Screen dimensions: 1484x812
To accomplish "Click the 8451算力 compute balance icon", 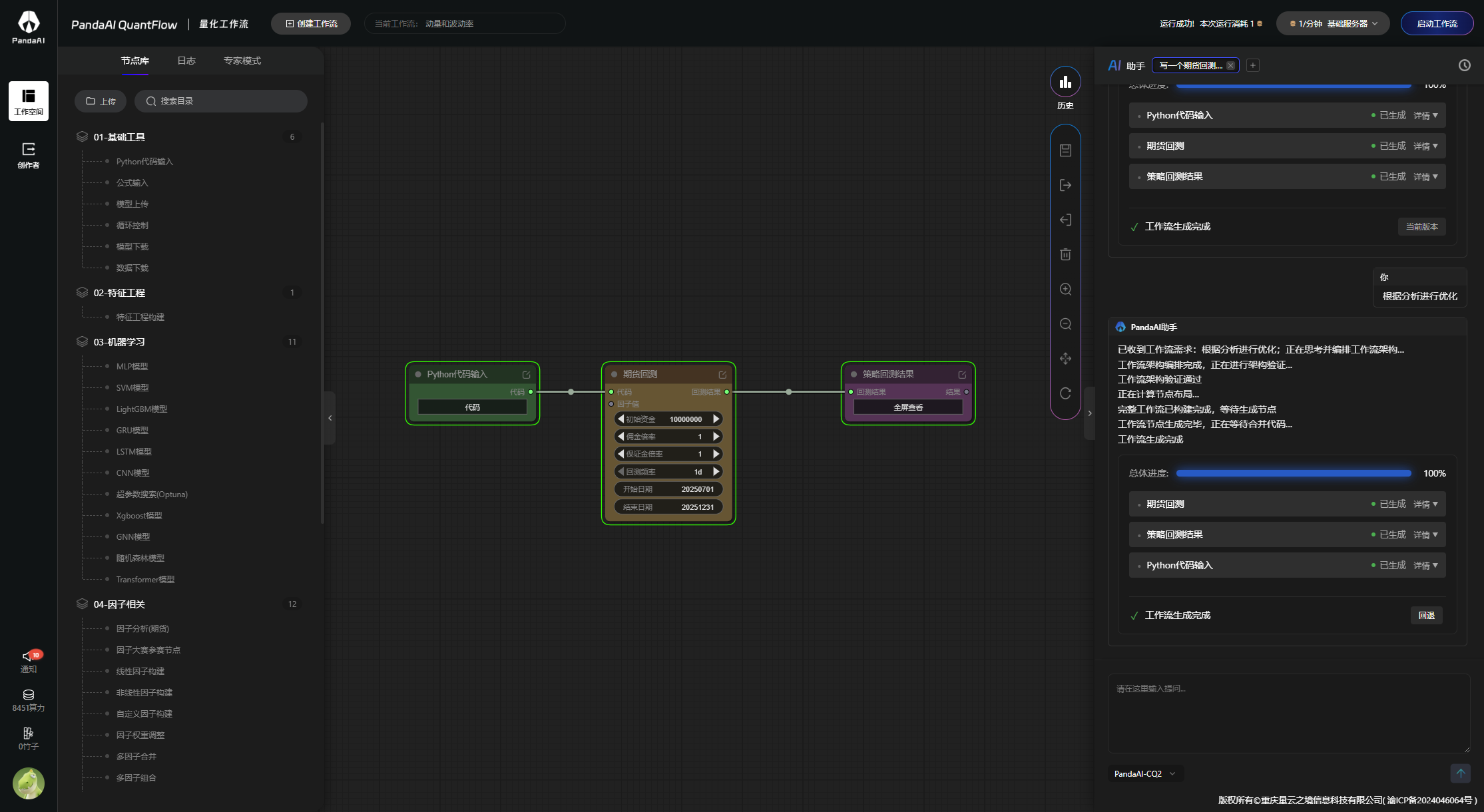I will click(29, 700).
